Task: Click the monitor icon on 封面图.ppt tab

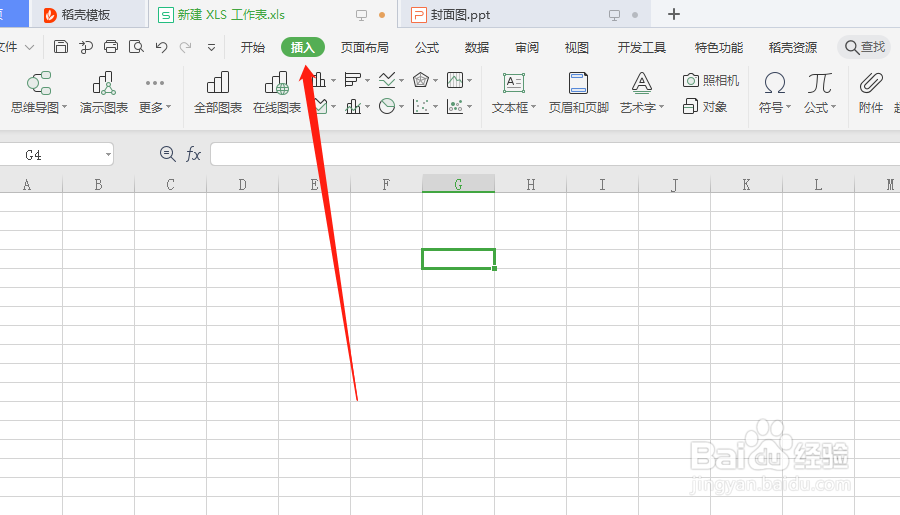Action: 614,16
